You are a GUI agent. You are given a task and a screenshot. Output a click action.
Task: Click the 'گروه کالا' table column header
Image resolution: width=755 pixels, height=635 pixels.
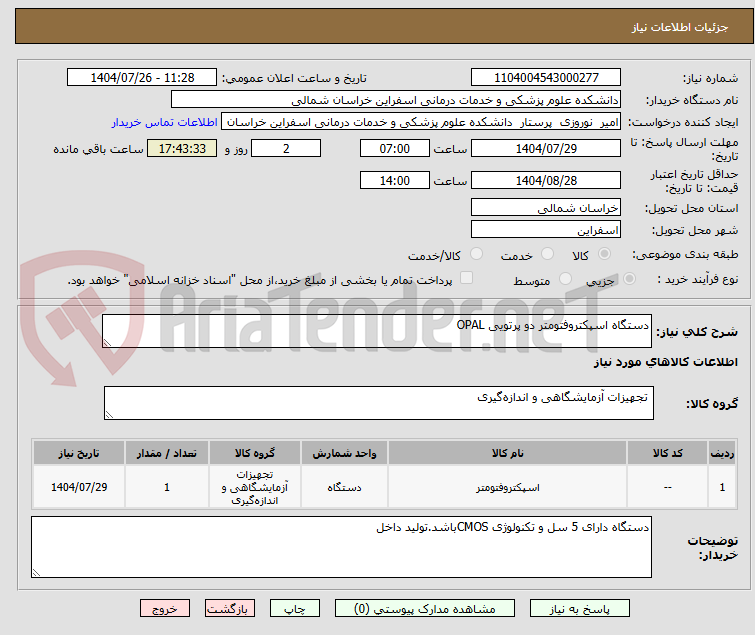coord(255,453)
